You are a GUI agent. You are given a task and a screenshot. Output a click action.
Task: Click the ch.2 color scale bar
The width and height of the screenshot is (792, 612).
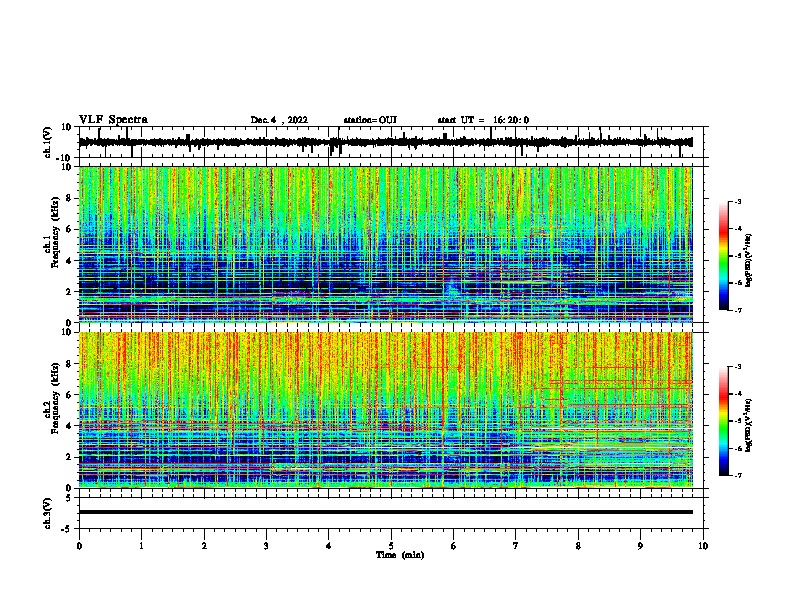[x=723, y=421]
